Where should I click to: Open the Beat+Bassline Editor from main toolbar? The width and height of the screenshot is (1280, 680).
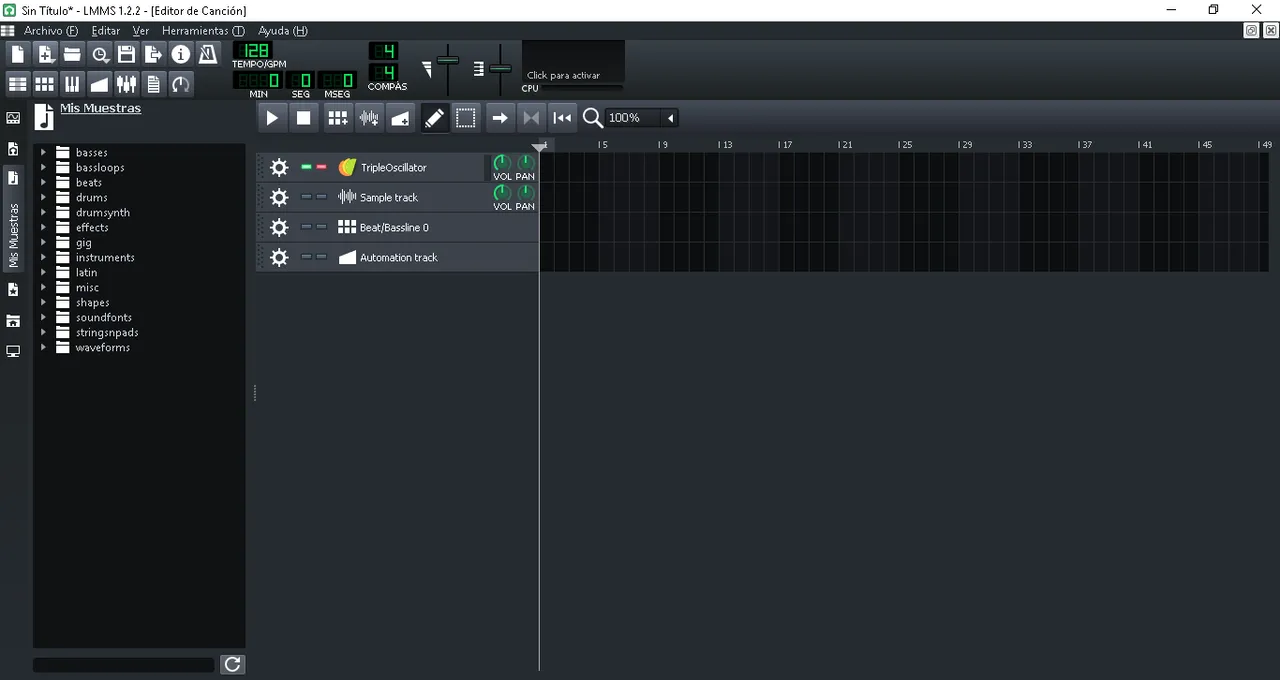(45, 84)
